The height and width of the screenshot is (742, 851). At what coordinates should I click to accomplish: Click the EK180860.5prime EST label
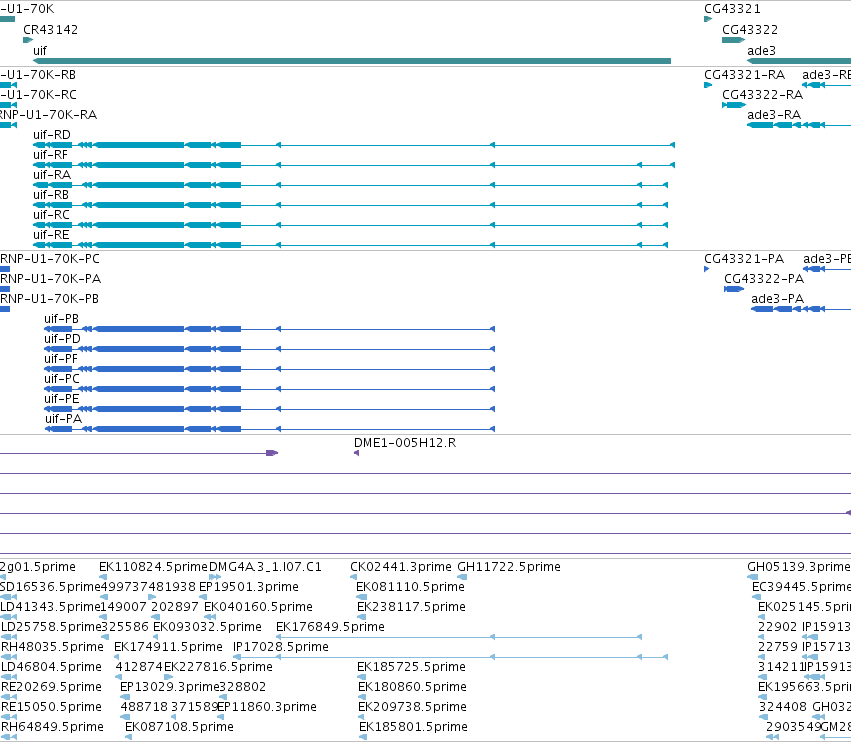click(x=412, y=687)
